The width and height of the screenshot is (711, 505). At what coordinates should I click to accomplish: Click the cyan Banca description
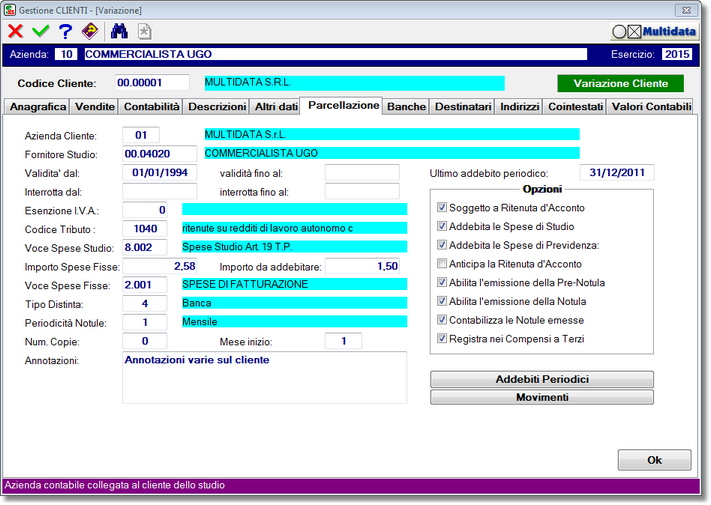[x=294, y=303]
